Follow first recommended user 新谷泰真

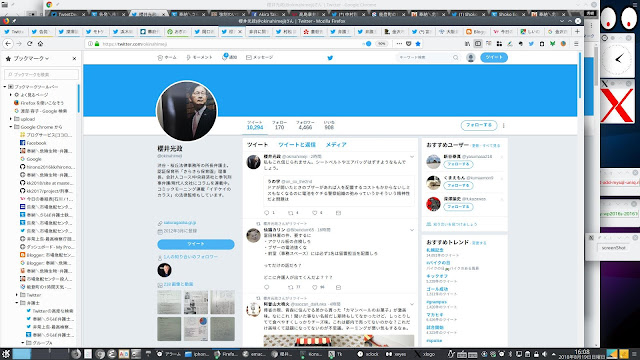tap(458, 164)
